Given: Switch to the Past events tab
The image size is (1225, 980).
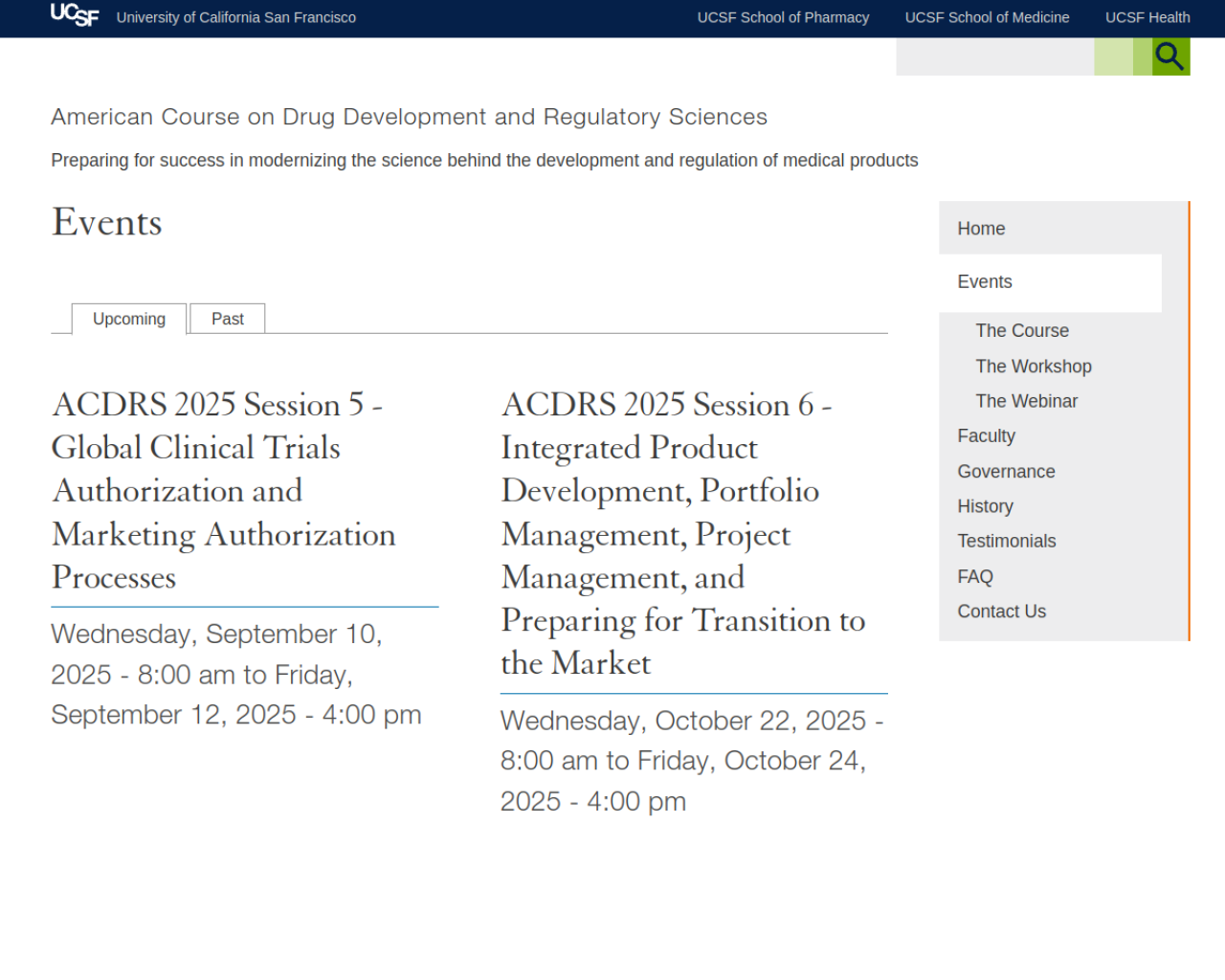Looking at the screenshot, I should coord(228,319).
